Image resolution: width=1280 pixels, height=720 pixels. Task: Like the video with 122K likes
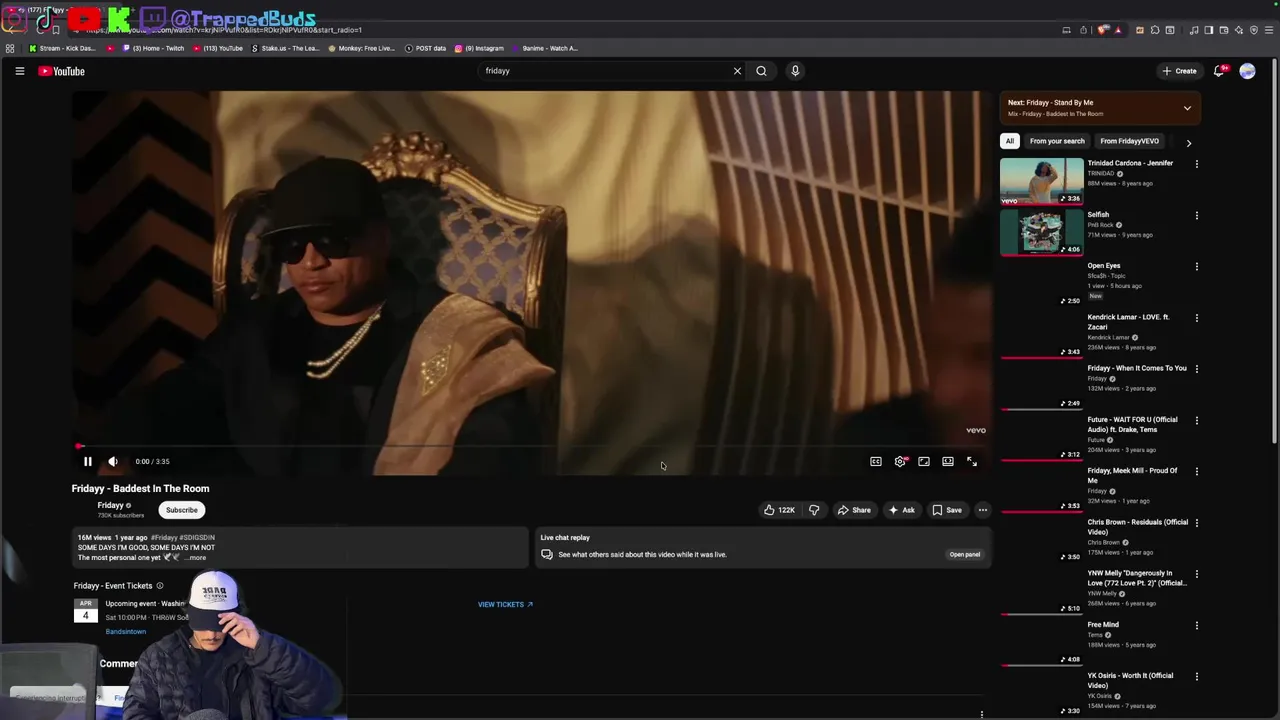tap(779, 510)
